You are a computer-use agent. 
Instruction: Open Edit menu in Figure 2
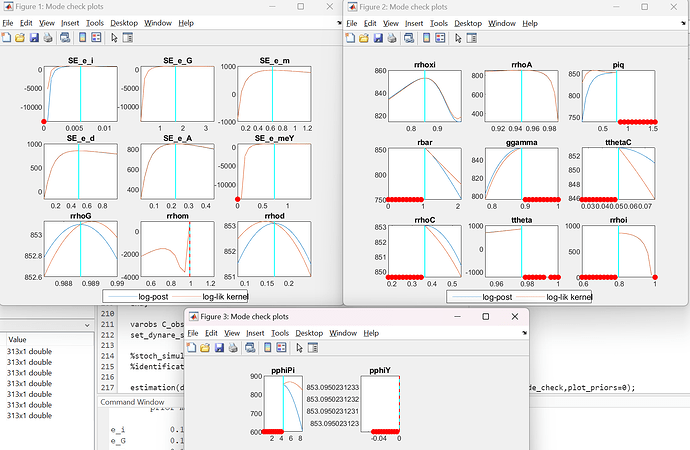point(370,23)
